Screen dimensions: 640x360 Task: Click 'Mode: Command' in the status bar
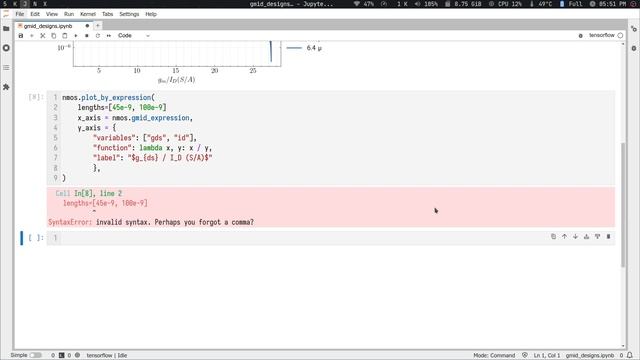tap(494, 355)
